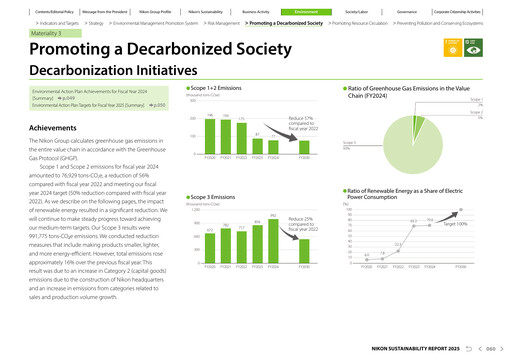Click the FY2020 bar in Scope 1+2 chart

pos(210,136)
